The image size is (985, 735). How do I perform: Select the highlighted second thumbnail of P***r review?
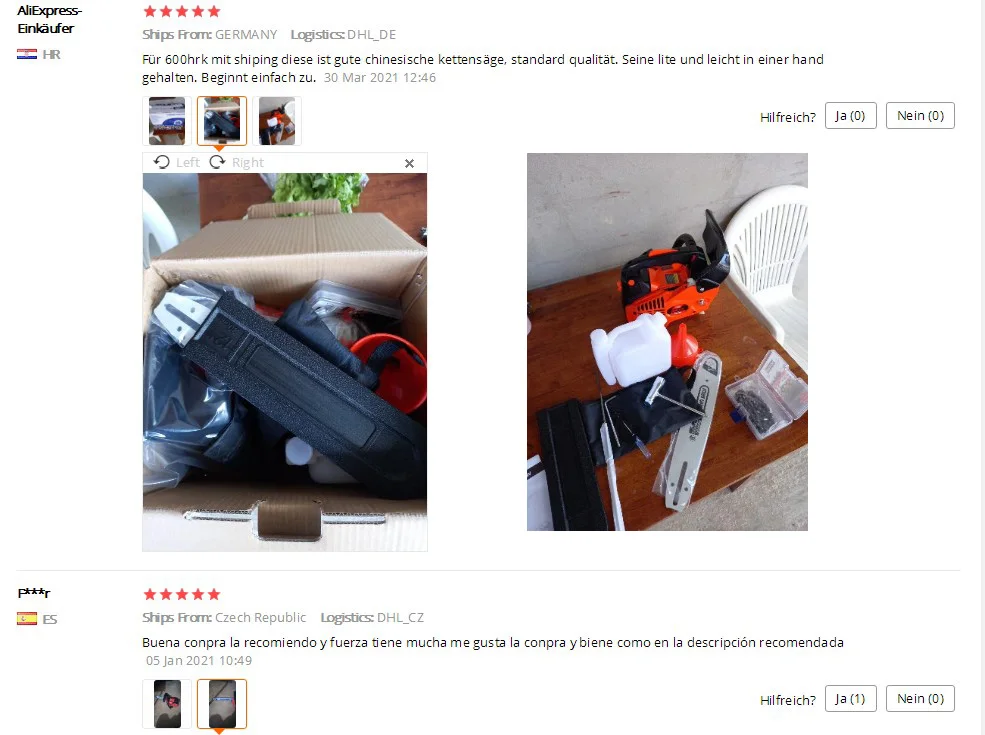tap(222, 704)
